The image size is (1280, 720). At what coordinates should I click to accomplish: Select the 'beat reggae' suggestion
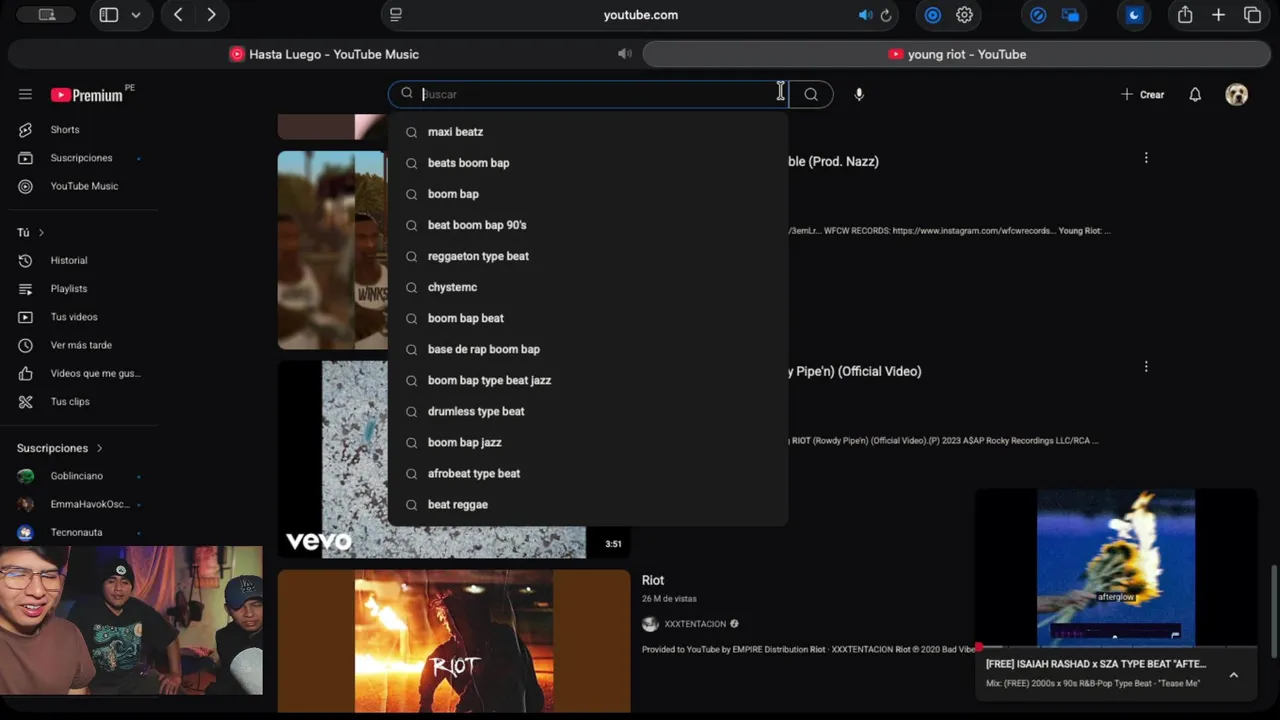[588, 504]
